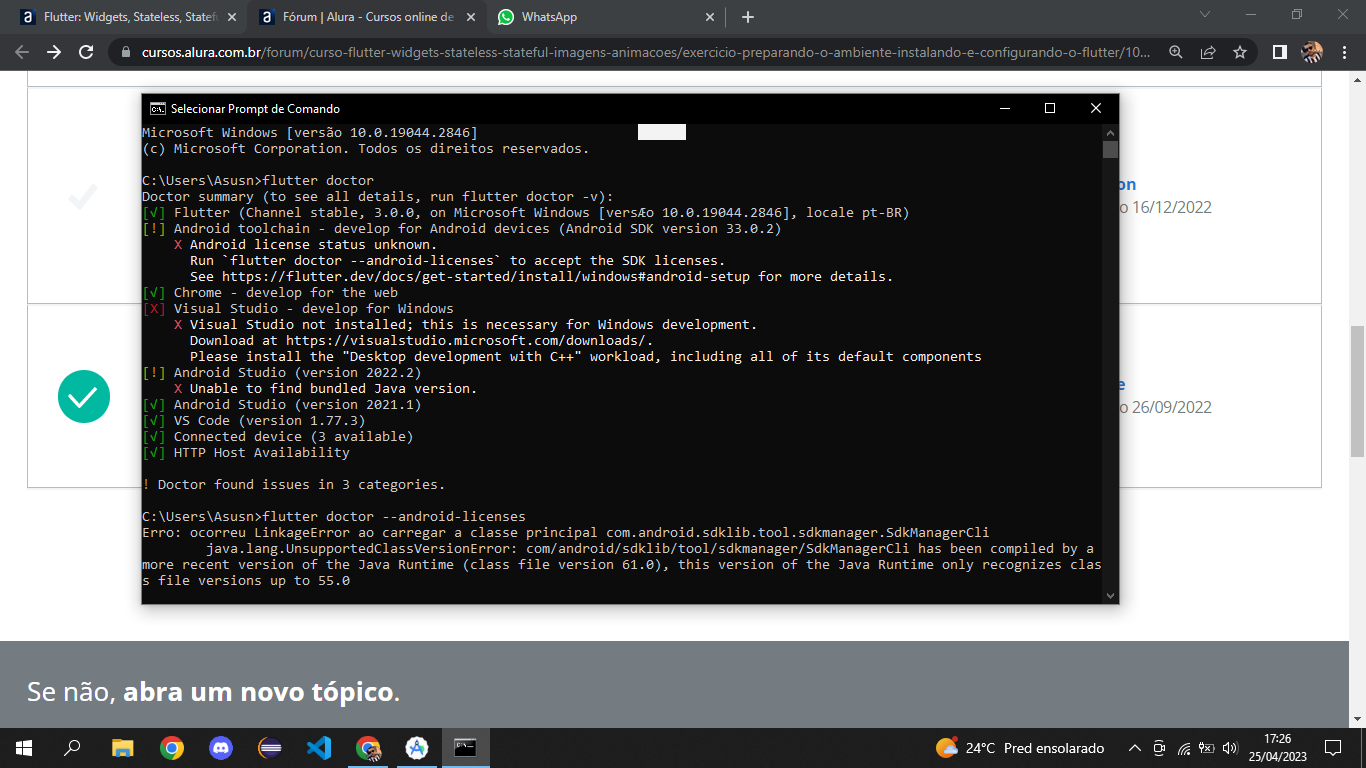This screenshot has height=768, width=1366.
Task: Click 'Chrome - develop for the web' line
Action: (270, 293)
